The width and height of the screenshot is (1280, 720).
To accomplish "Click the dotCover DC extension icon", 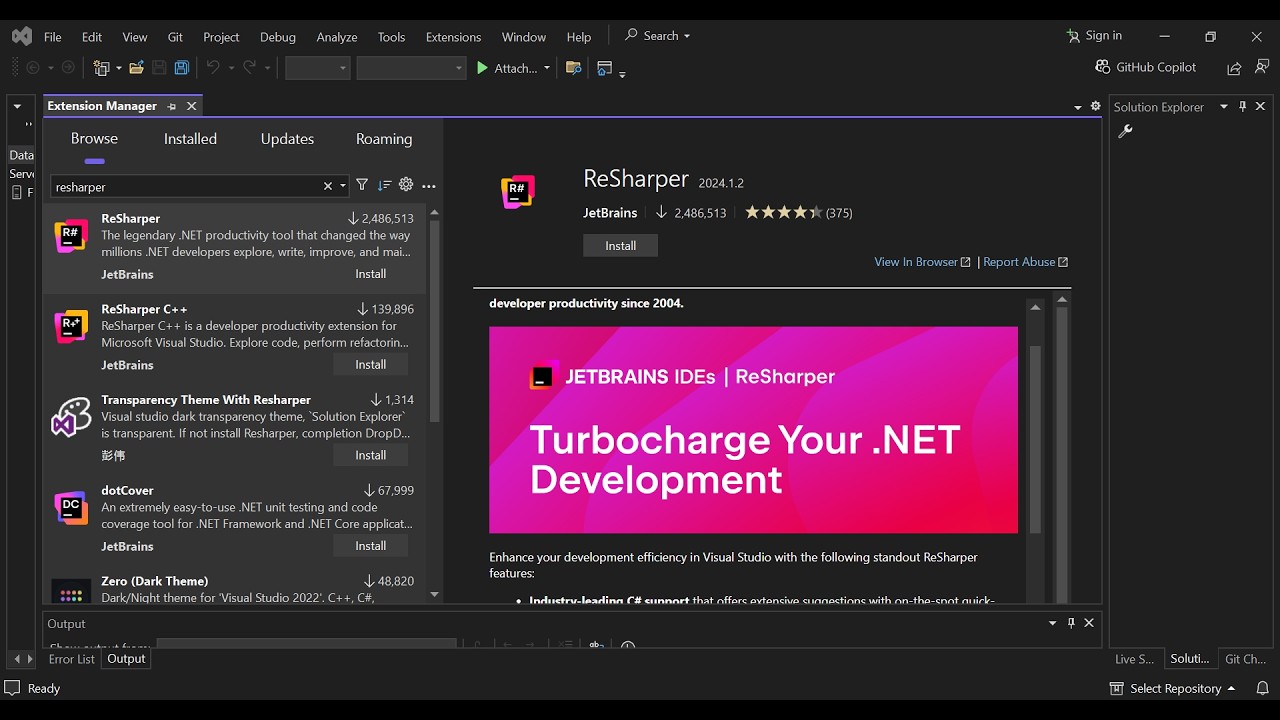I will tap(71, 508).
